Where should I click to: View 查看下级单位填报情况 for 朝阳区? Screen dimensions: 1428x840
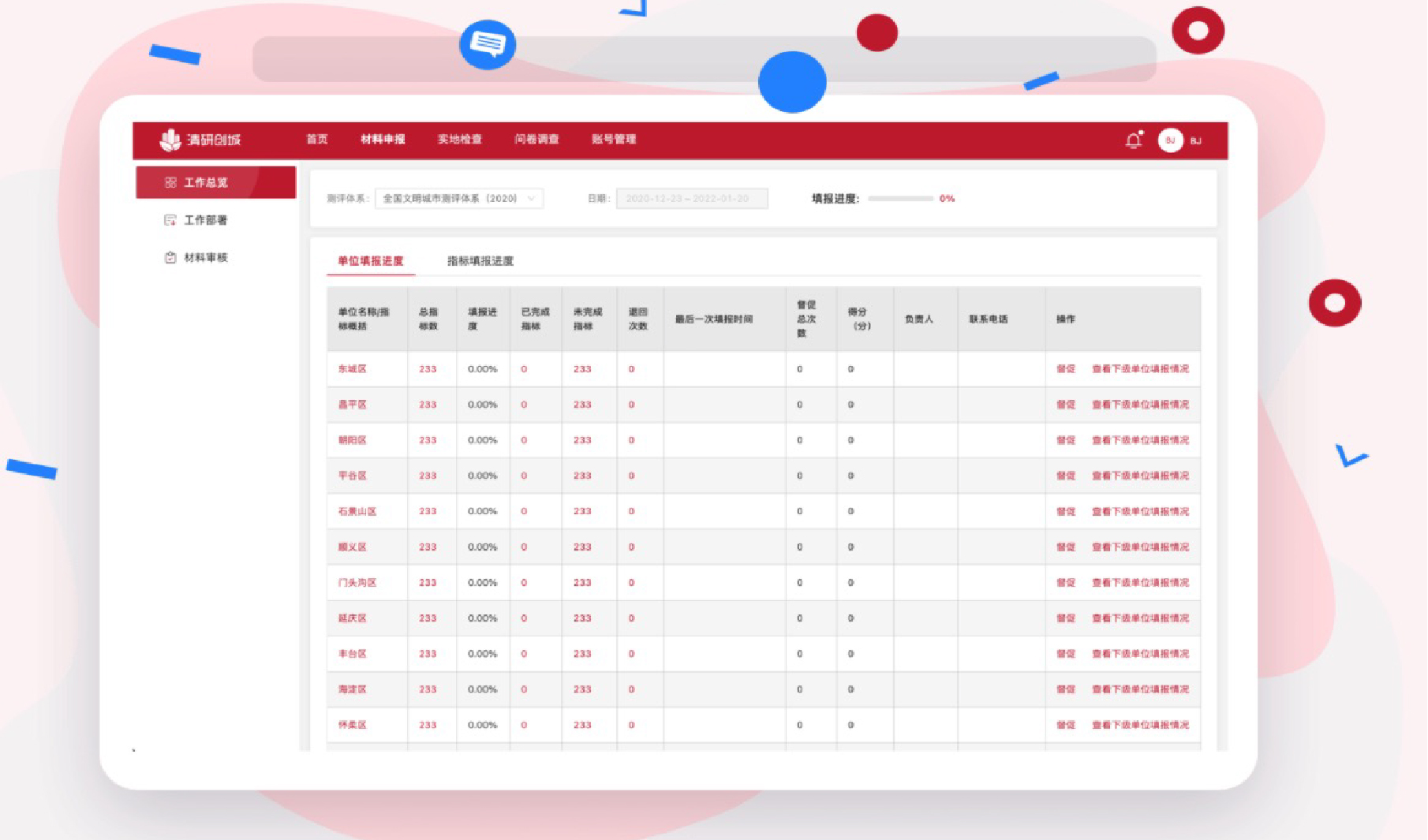click(1140, 440)
